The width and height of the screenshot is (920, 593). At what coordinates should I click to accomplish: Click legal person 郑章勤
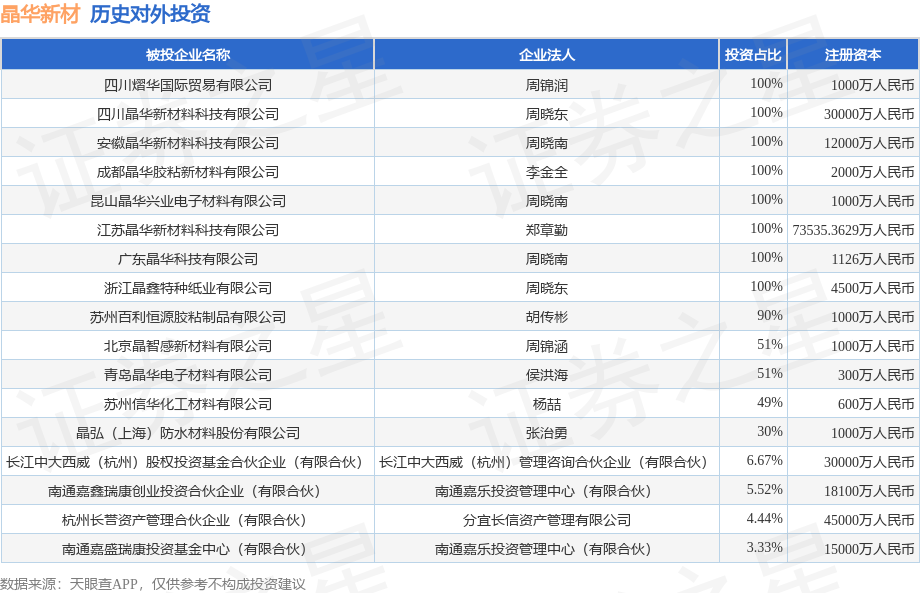coord(546,230)
